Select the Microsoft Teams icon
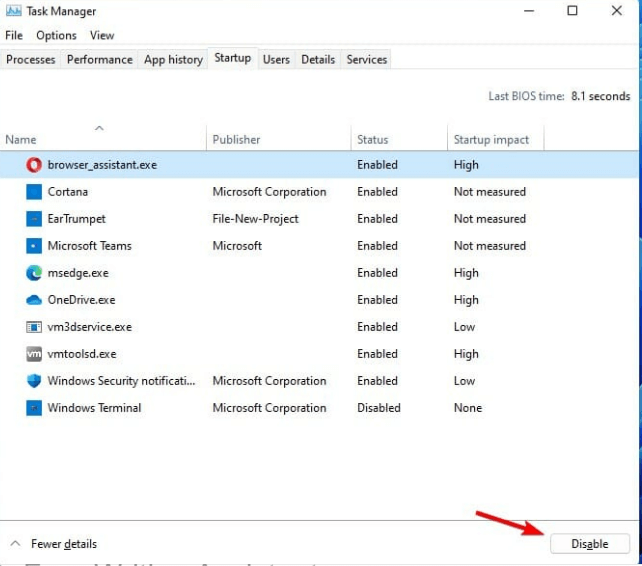Viewport: 642px width, 566px height. pos(33,246)
